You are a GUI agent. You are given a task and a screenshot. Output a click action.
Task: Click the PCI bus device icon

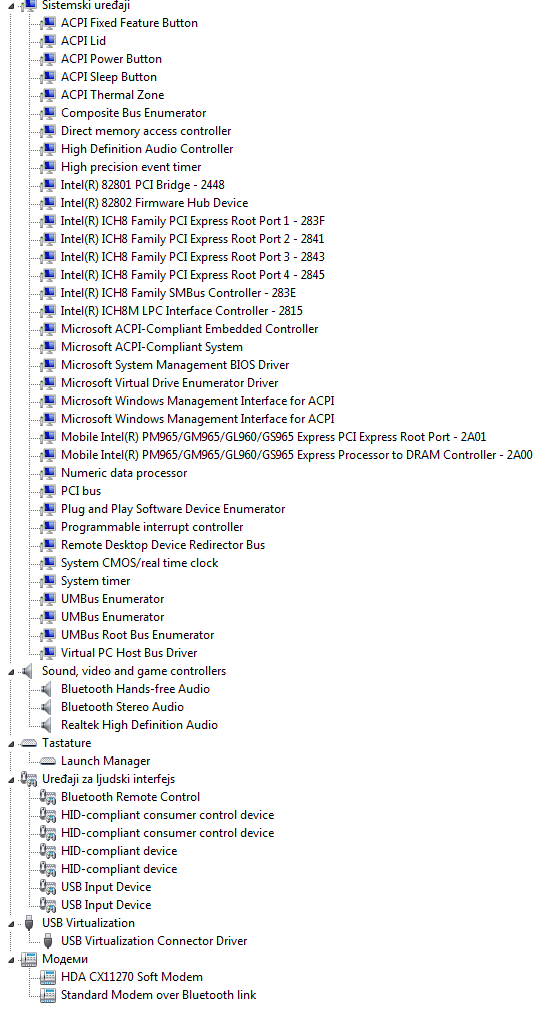click(x=48, y=491)
